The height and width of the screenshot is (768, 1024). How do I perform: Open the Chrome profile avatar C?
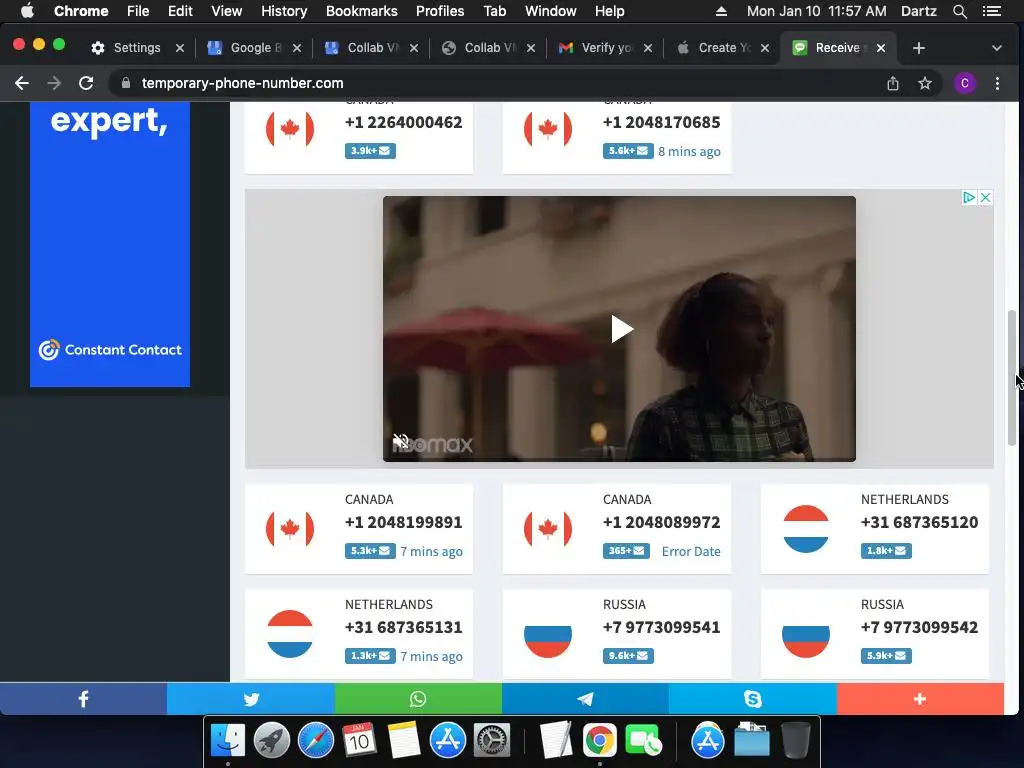965,83
